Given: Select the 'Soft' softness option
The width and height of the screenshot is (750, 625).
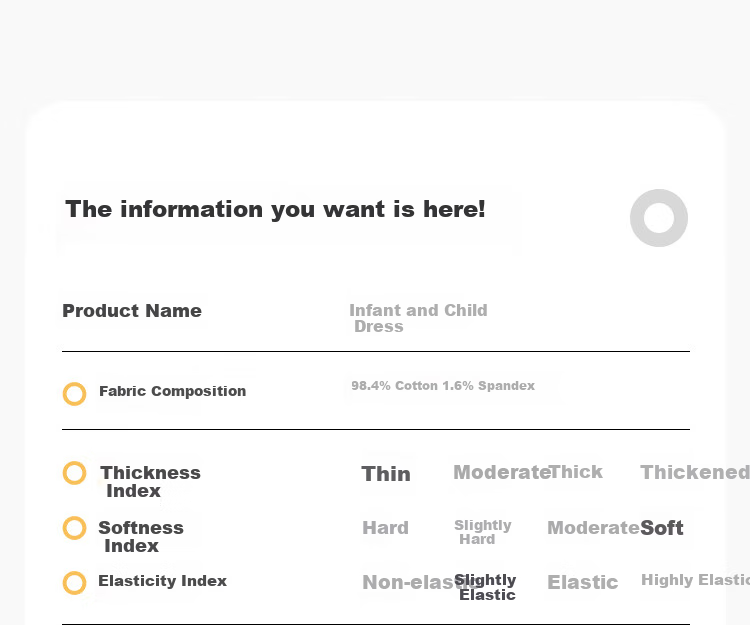Looking at the screenshot, I should 662,528.
